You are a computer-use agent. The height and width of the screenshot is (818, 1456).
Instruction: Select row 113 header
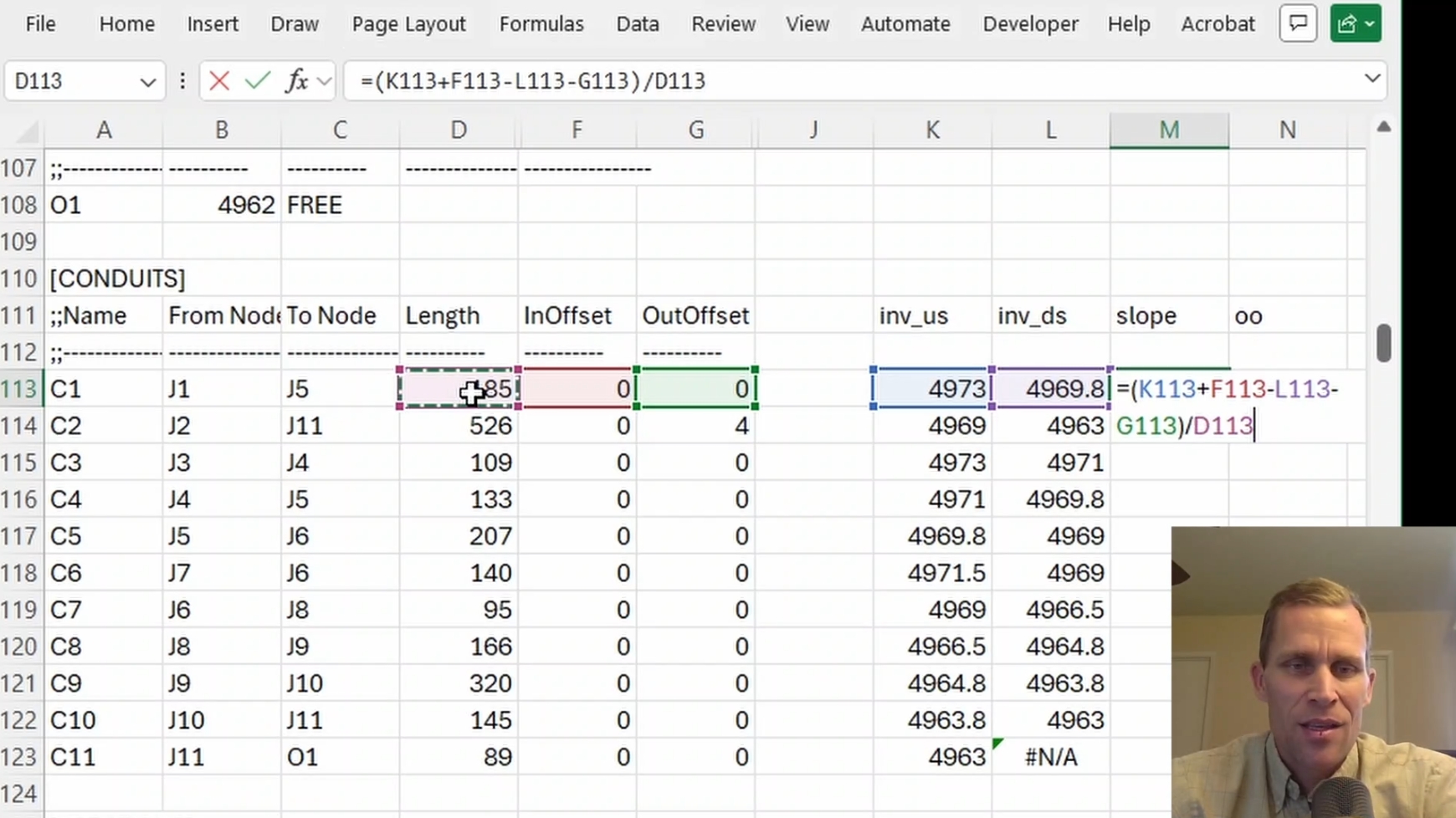click(x=21, y=389)
